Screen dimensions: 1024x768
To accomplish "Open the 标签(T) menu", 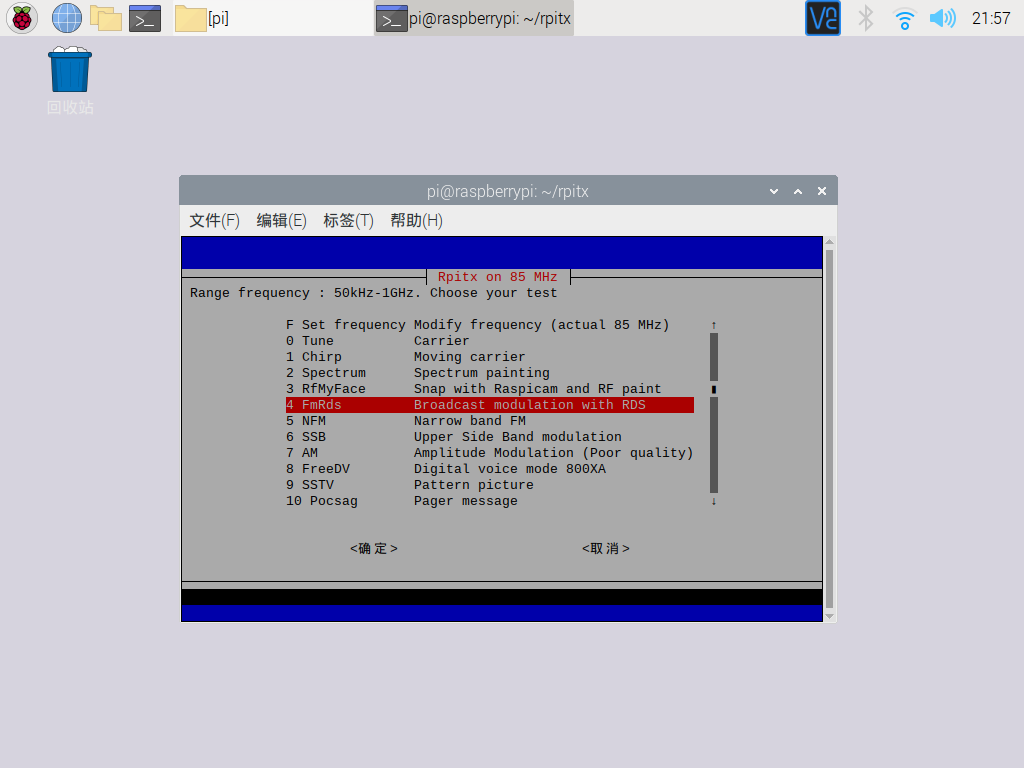I will click(x=348, y=221).
